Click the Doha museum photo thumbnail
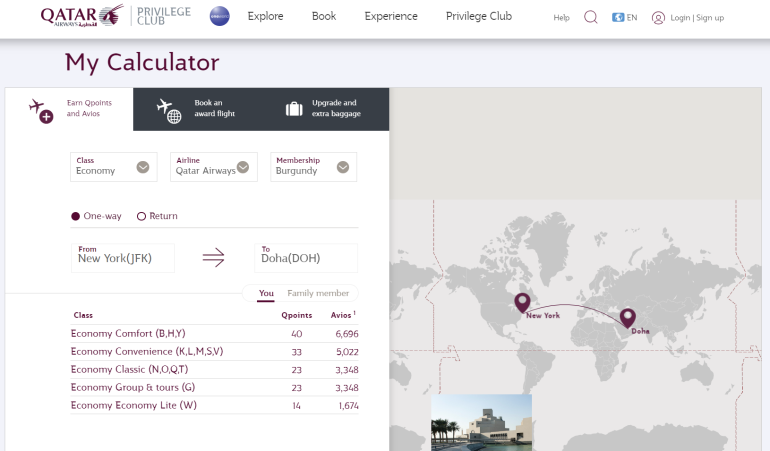This screenshot has height=451, width=770. pos(481,422)
